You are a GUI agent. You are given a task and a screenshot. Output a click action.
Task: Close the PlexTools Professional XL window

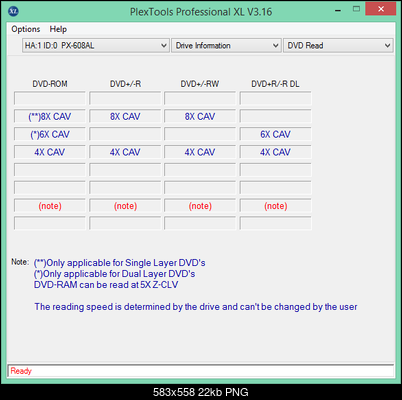(381, 9)
